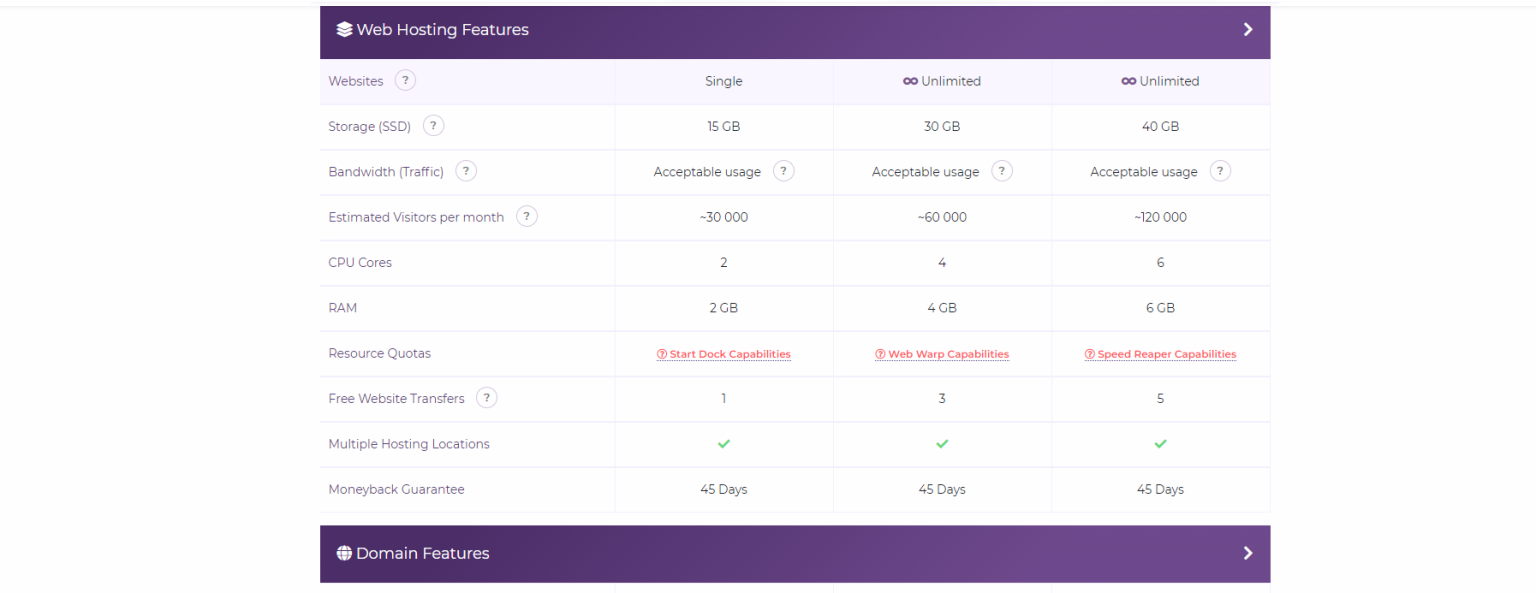
Task: Open the Websites help tooltip icon
Action: 405,80
